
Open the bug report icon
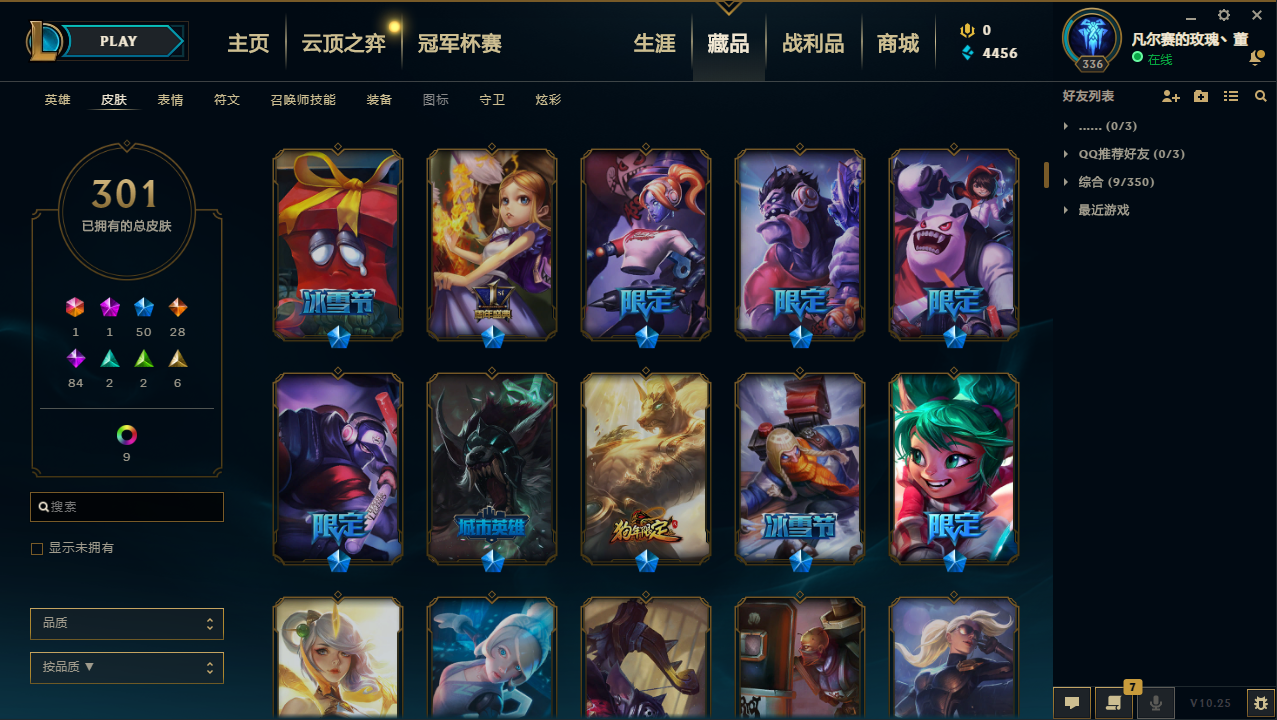[1261, 703]
